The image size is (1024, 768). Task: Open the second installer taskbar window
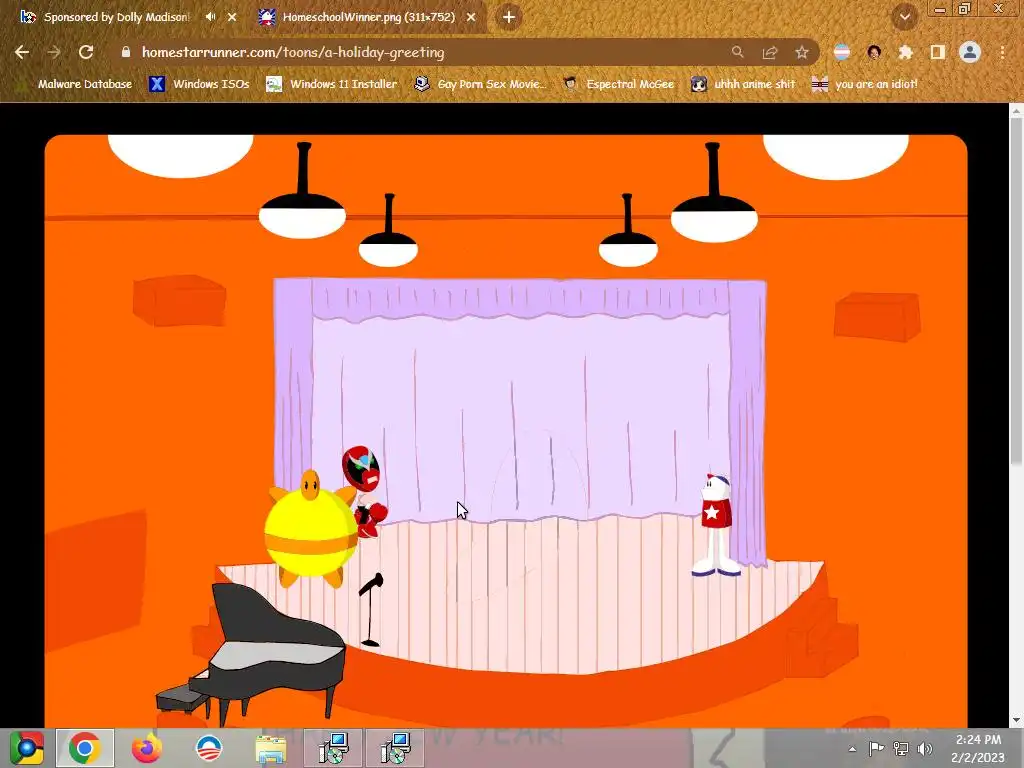point(394,748)
